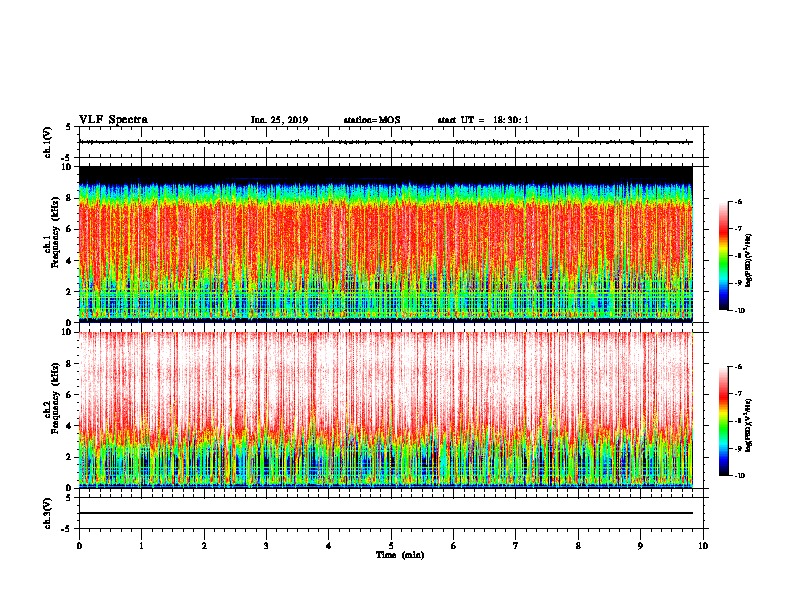Click the ch.2 spectrogram panel
This screenshot has width=792, height=612.
pyautogui.click(x=386, y=410)
